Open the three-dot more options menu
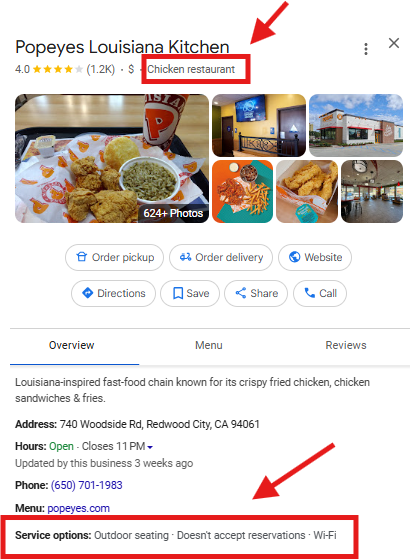This screenshot has width=410, height=560. 366,49
